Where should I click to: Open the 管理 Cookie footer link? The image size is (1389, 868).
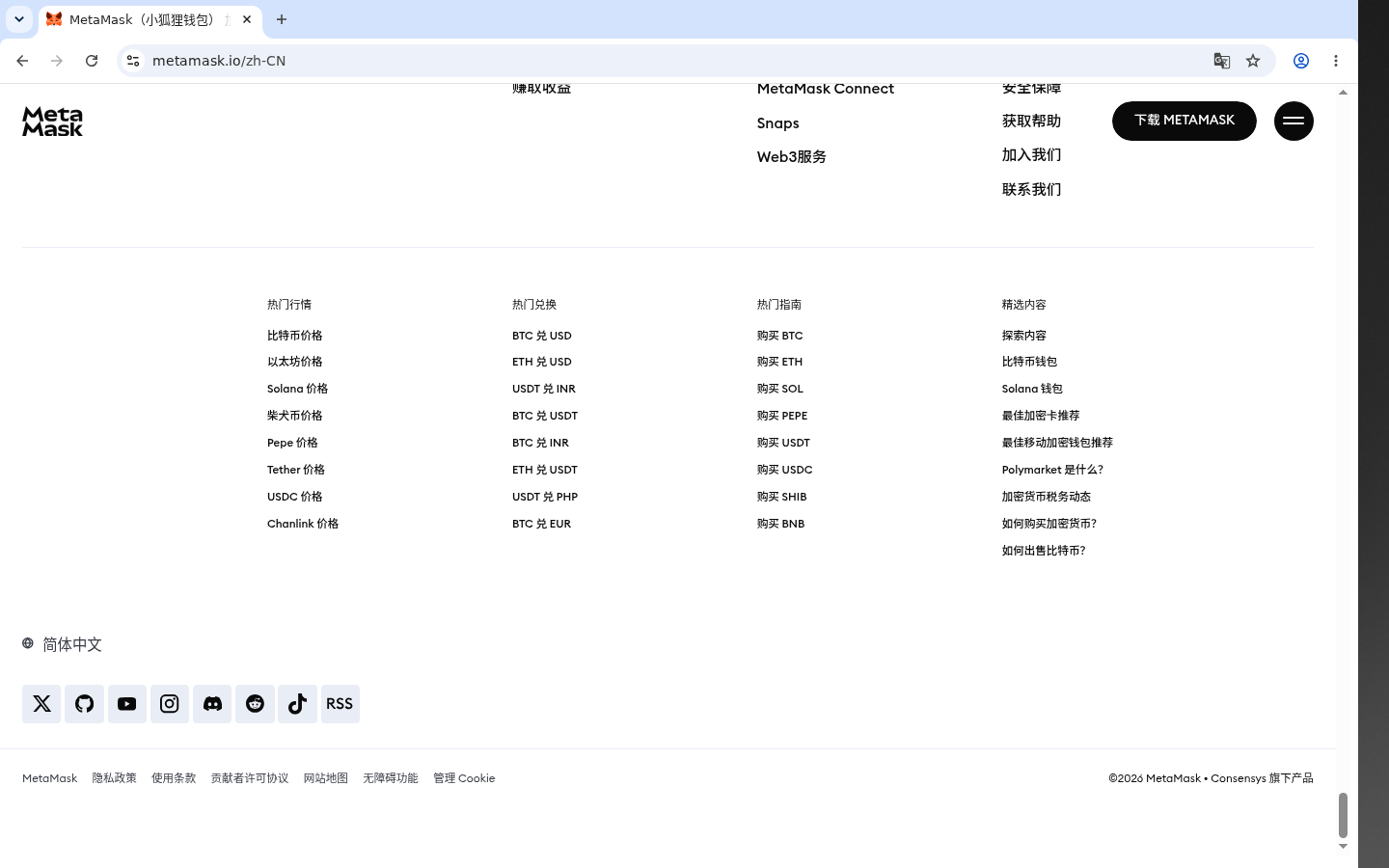[464, 778]
